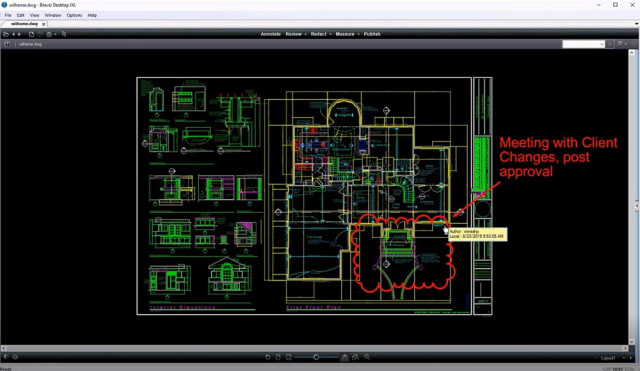Click the round info icon beside wilhome.dwg
The width and height of the screenshot is (640, 371).
pos(7,44)
